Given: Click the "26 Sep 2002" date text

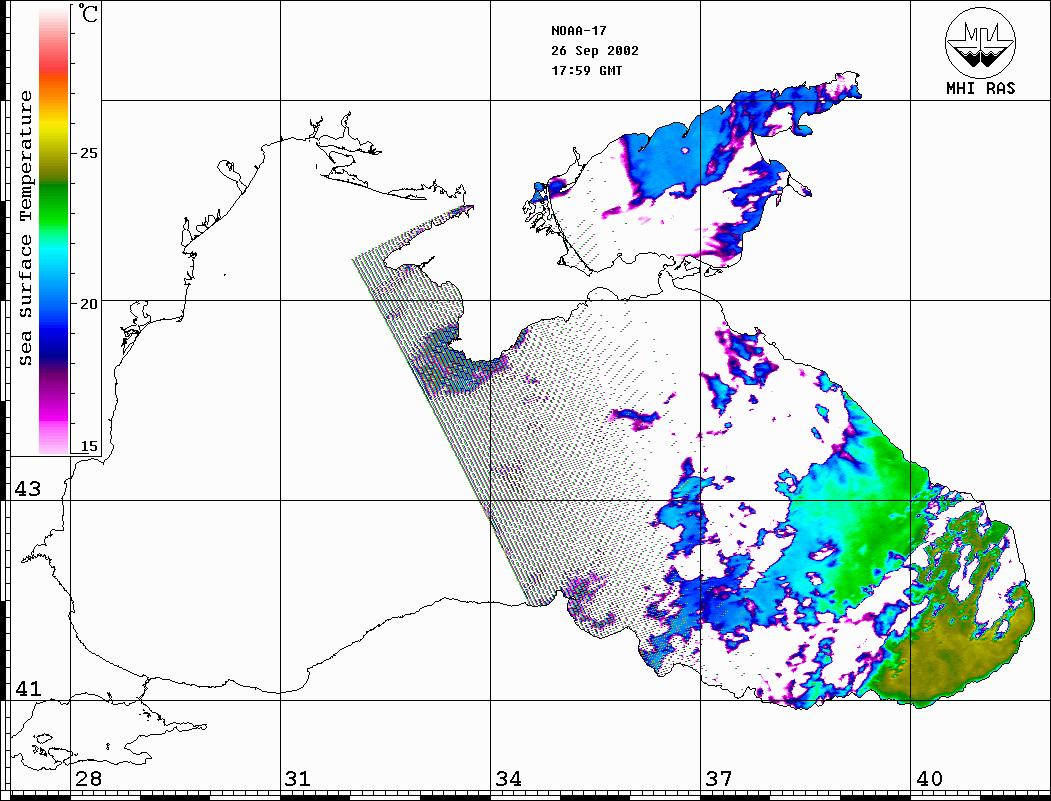Looking at the screenshot, I should [595, 51].
